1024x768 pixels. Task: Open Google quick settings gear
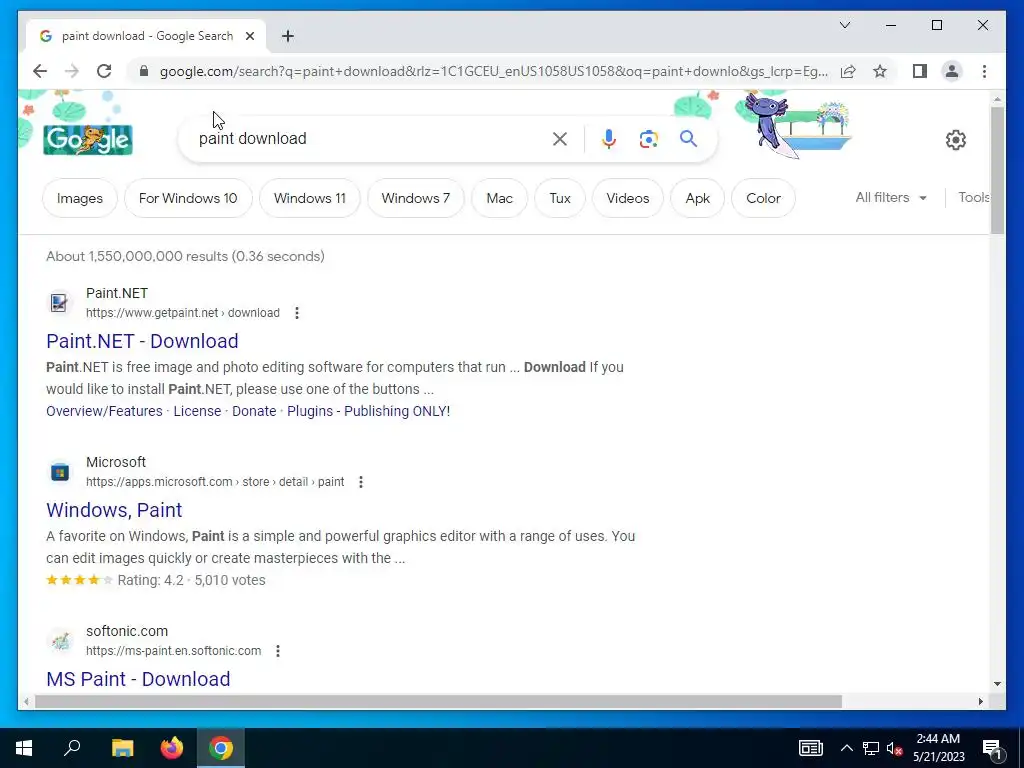(955, 140)
